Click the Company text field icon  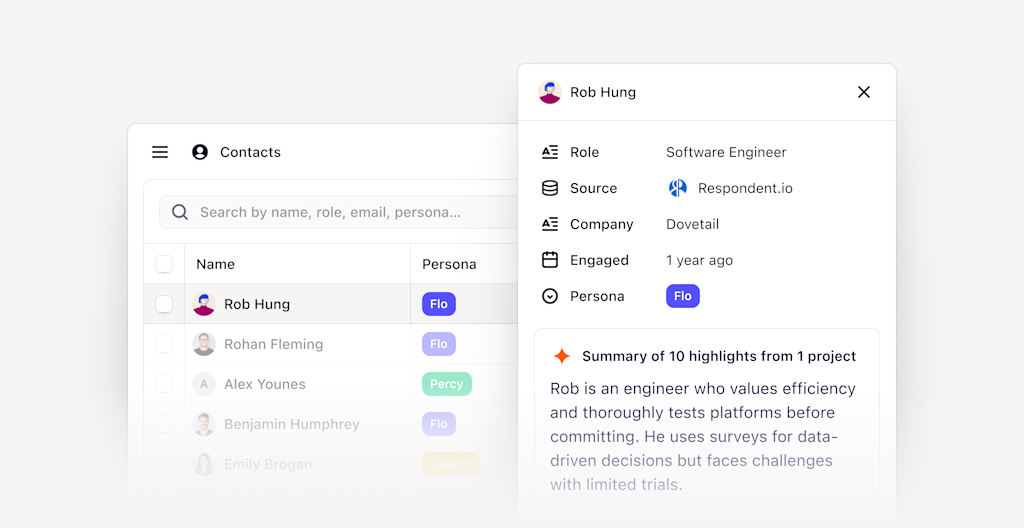(x=550, y=224)
